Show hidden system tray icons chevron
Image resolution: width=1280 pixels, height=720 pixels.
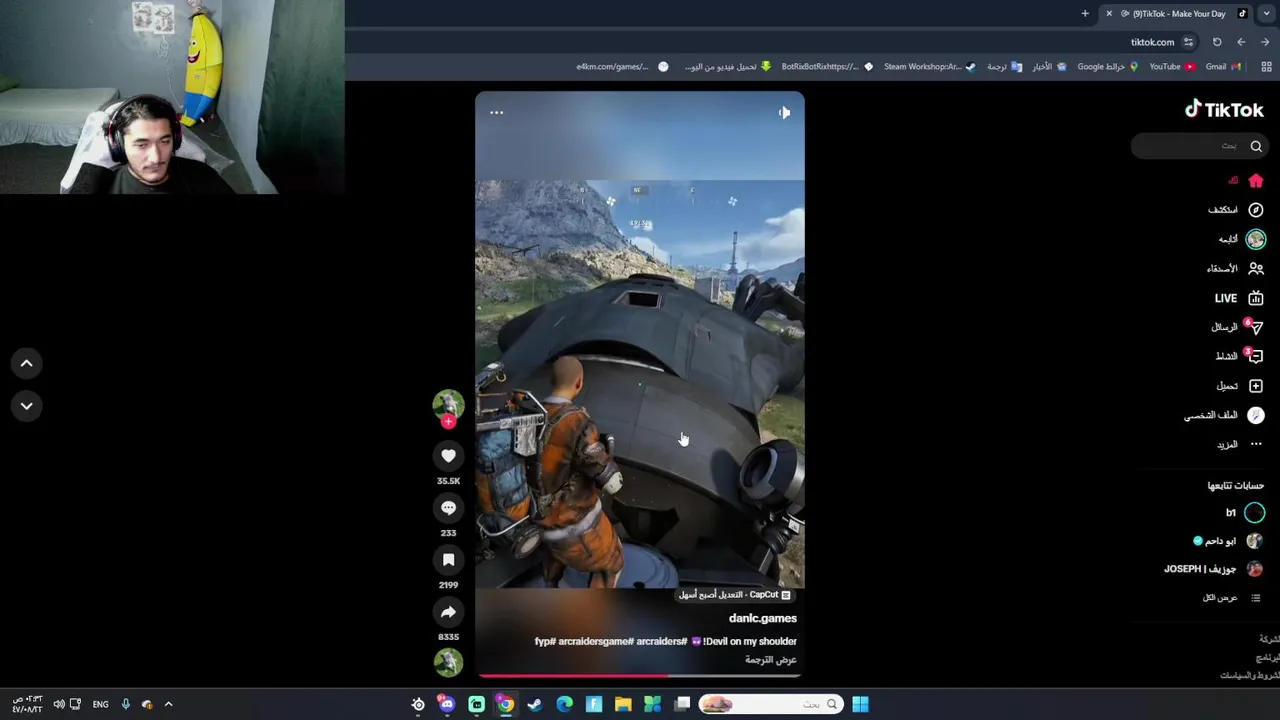(x=168, y=704)
